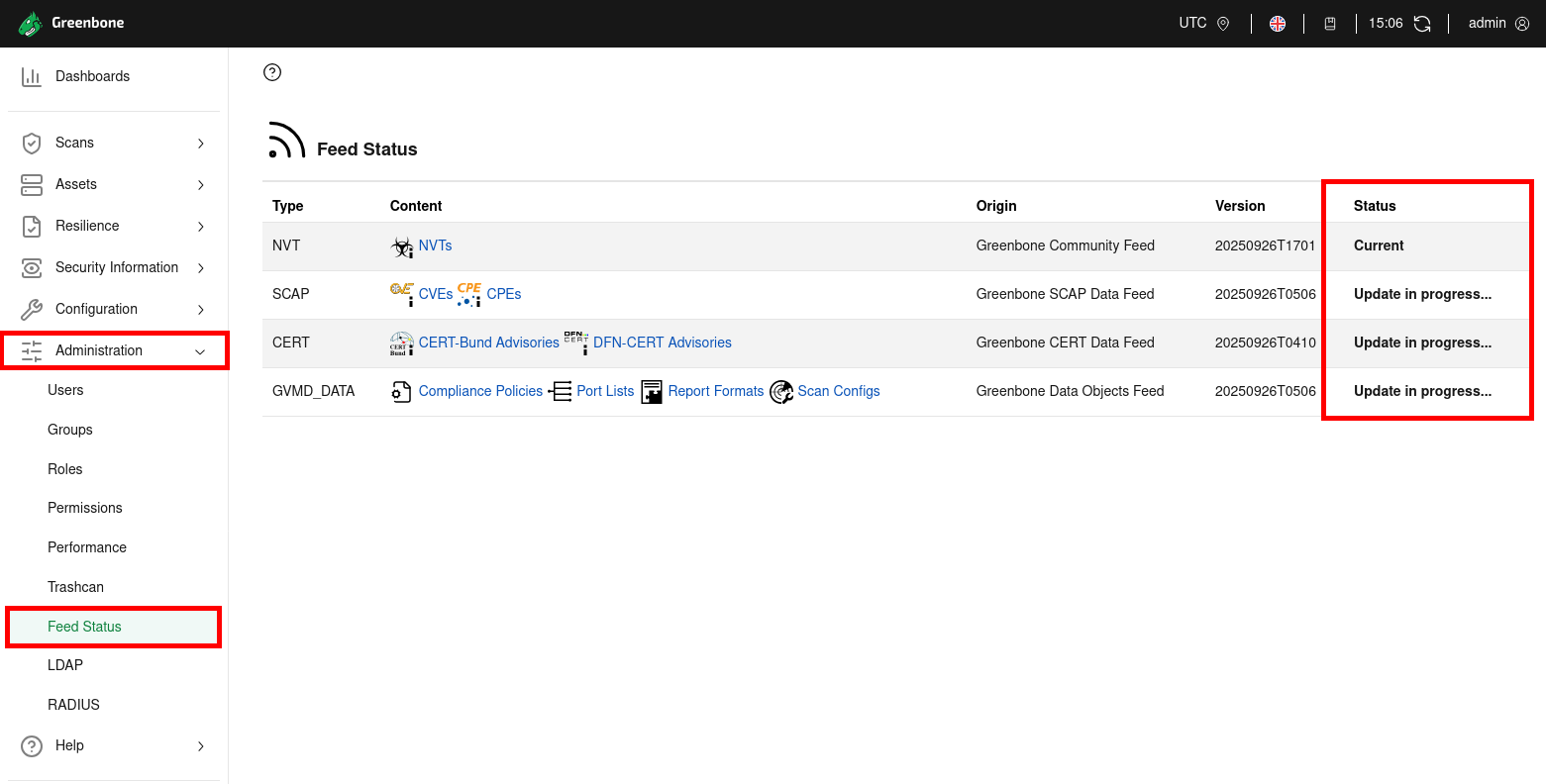Click the refresh icon next to the clock

[x=1423, y=23]
